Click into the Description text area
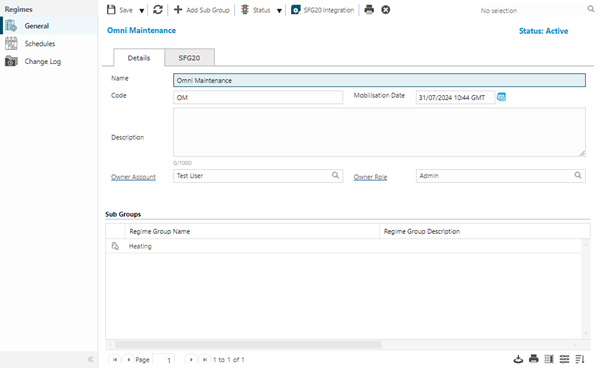The width and height of the screenshot is (600, 368). pos(379,132)
